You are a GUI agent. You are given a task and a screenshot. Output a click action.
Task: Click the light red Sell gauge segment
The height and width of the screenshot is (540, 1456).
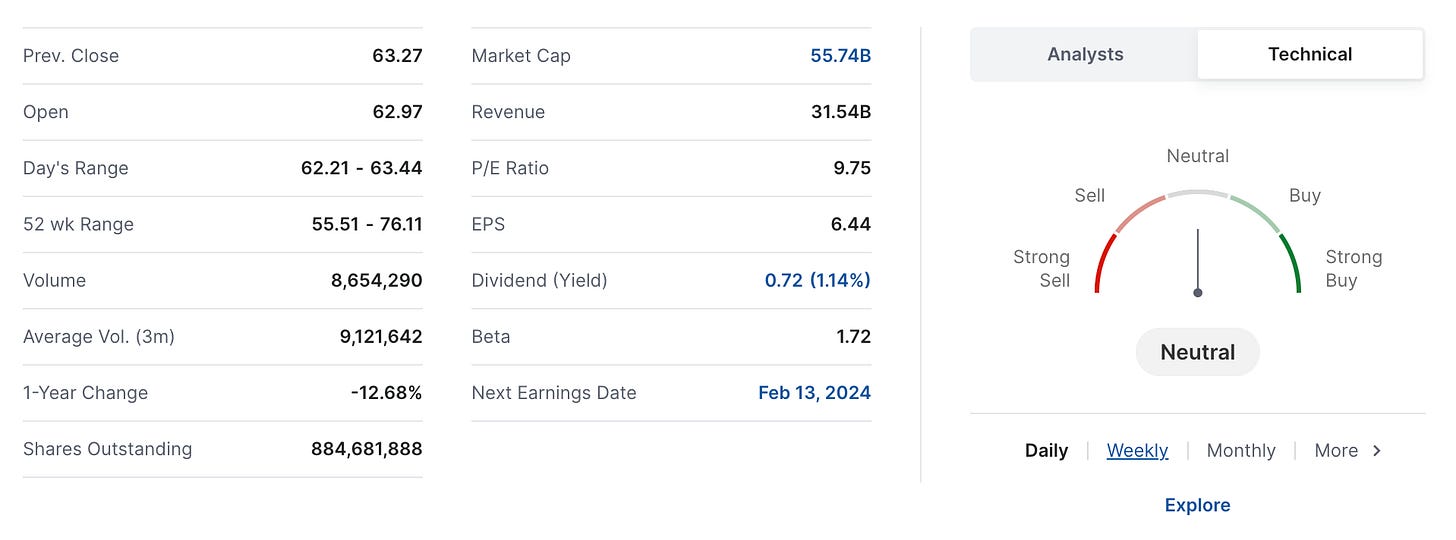coord(1139,212)
